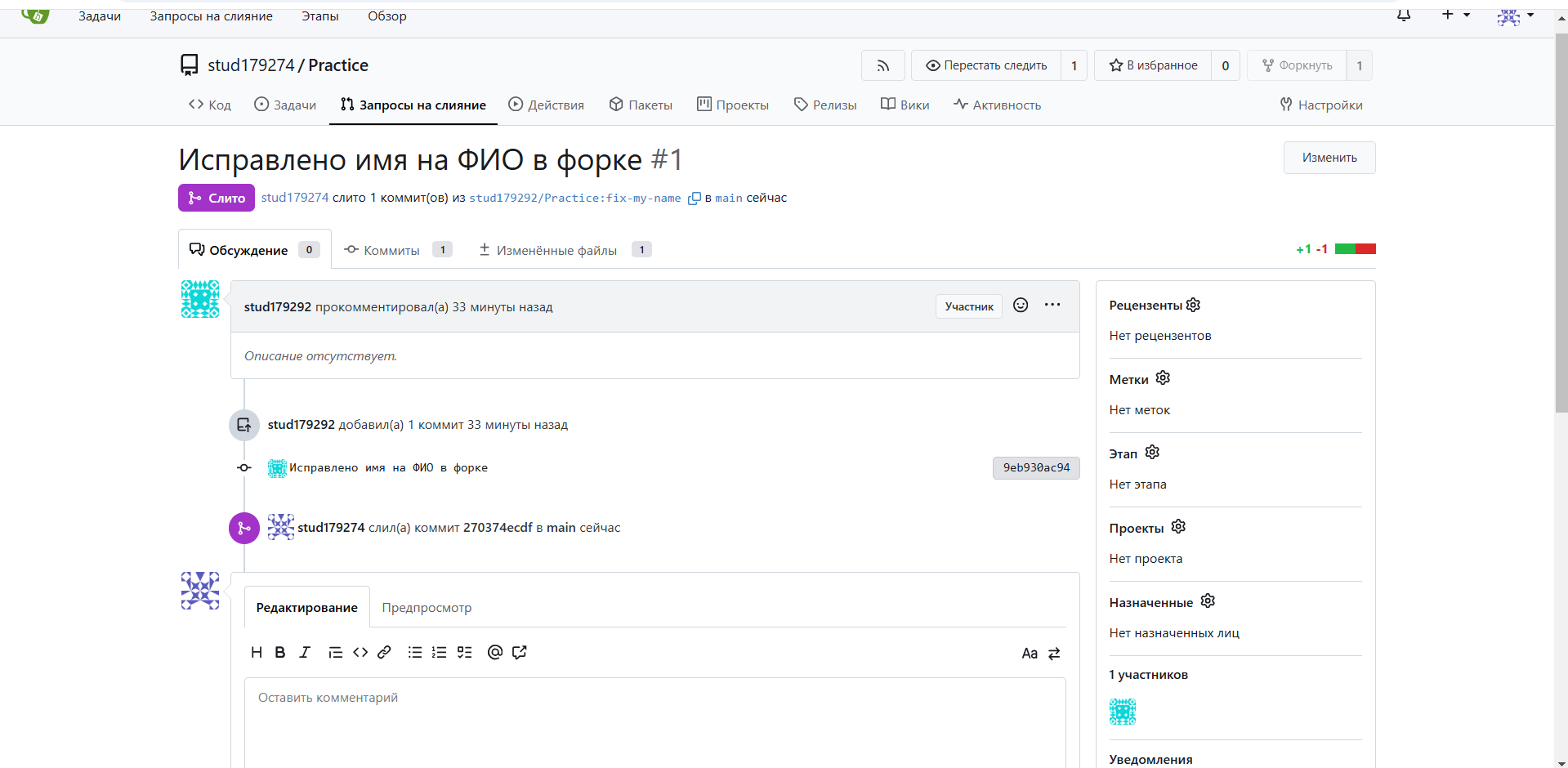Open the Рецензенты settings gear dropdown
The width and height of the screenshot is (1568, 768).
pos(1193,305)
